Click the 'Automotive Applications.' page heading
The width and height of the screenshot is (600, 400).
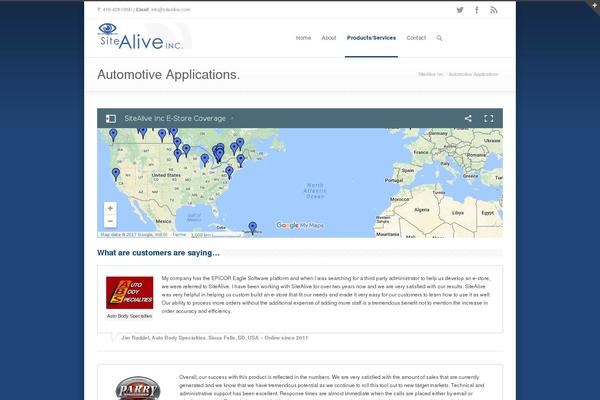tap(168, 75)
